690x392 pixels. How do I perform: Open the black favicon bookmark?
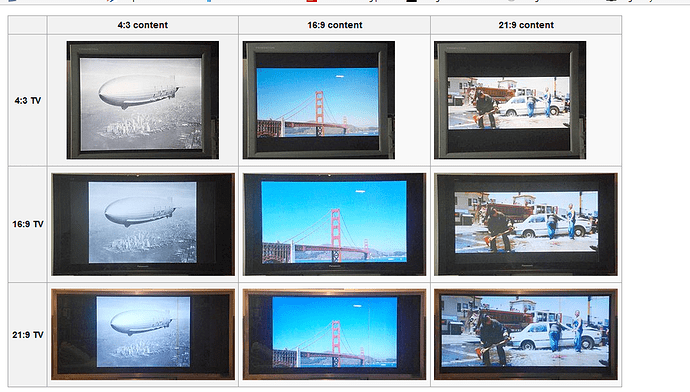coord(411,1)
